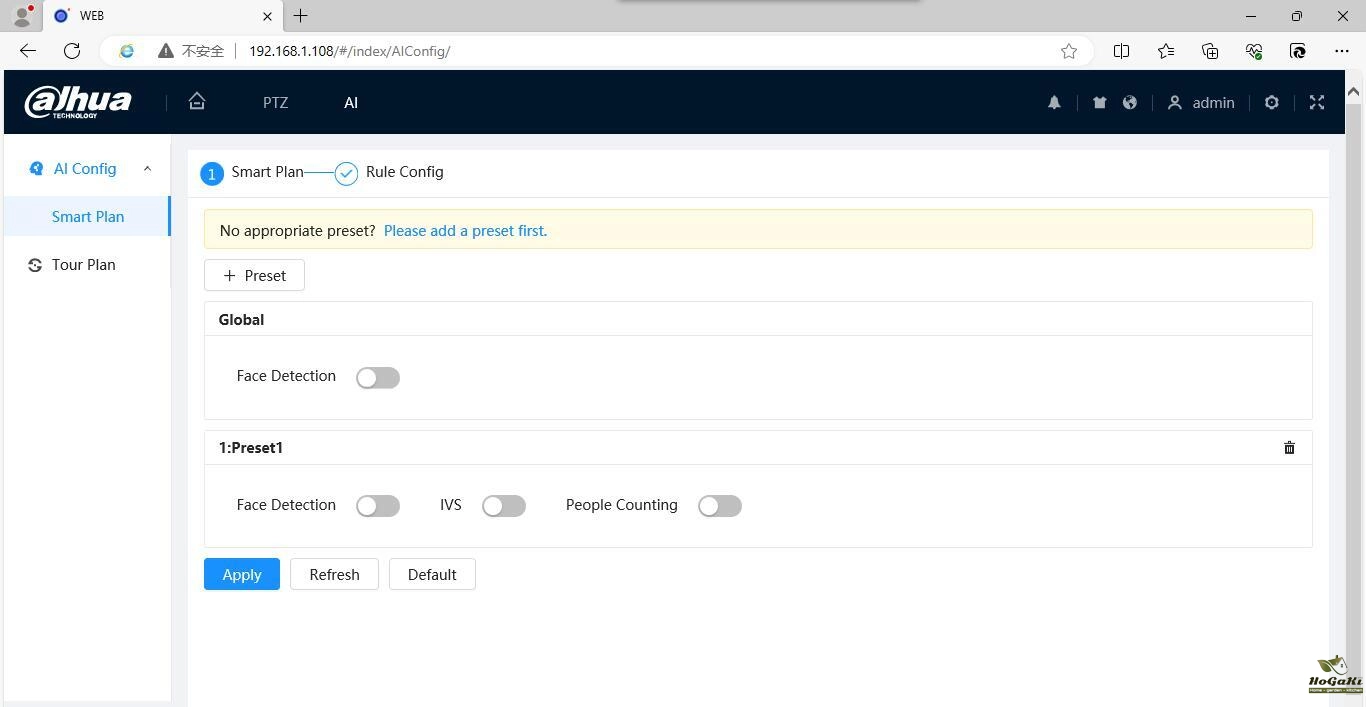This screenshot has height=707, width=1366.
Task: Toggle People Counting for Preset1
Action: coord(720,506)
